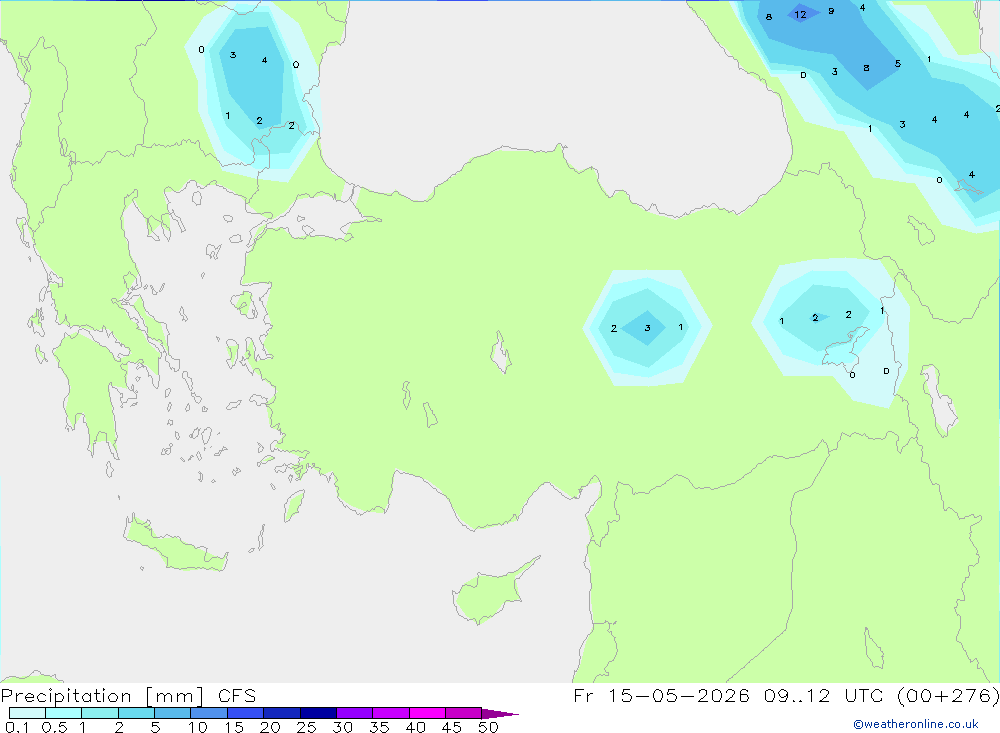Screen dimensions: 1000x733
Task: Click the '40' legend scale label
Action: pyautogui.click(x=415, y=727)
